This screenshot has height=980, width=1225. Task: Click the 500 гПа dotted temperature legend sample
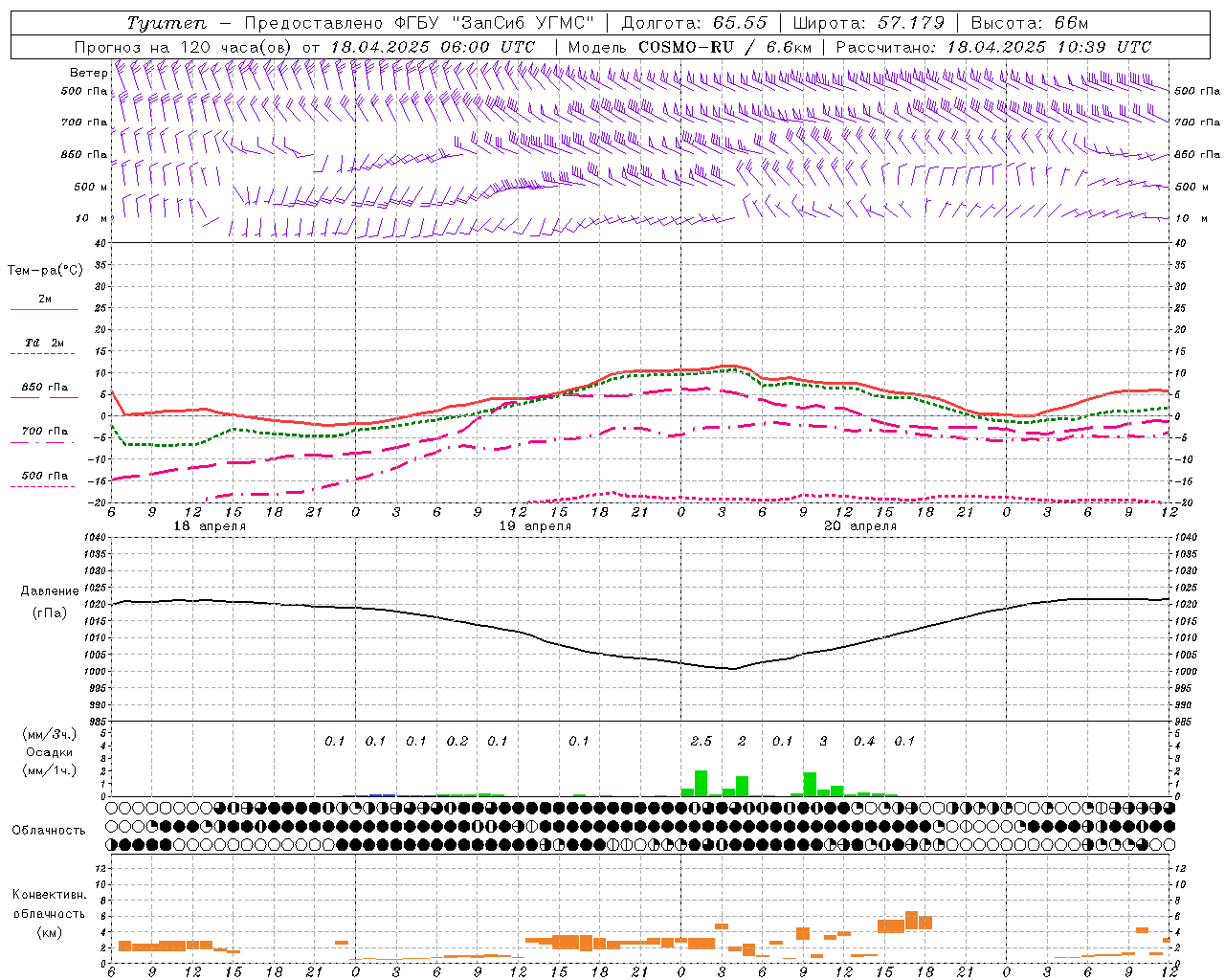pyautogui.click(x=43, y=486)
